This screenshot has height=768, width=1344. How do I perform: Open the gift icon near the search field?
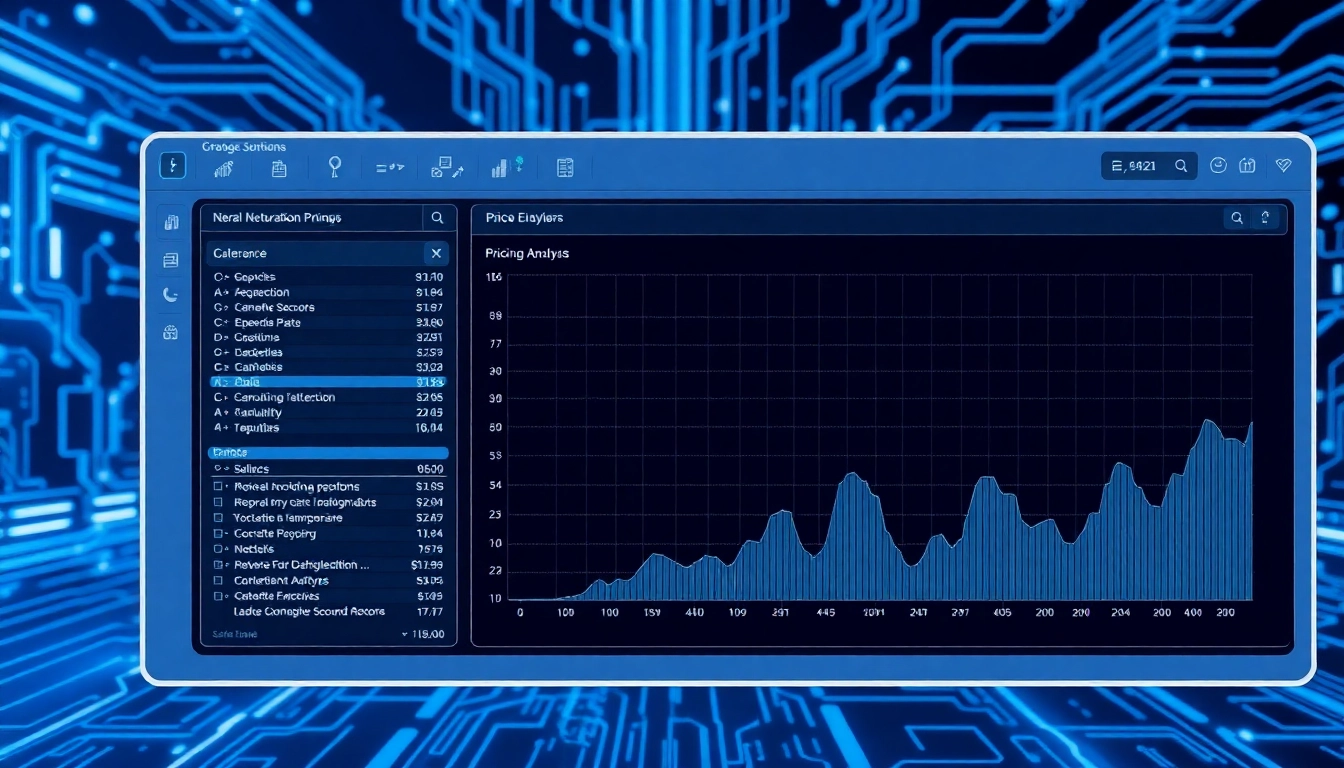click(1248, 165)
